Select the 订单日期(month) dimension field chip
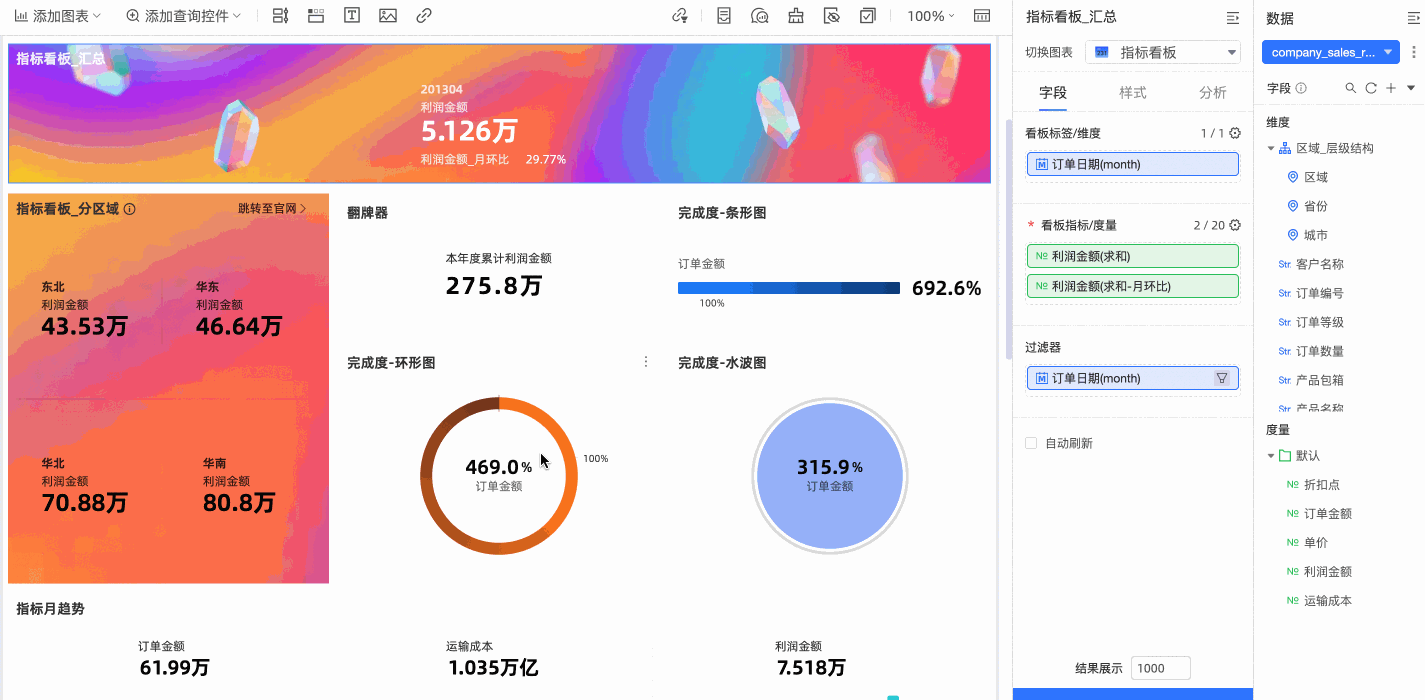Image resolution: width=1425 pixels, height=700 pixels. [x=1133, y=164]
